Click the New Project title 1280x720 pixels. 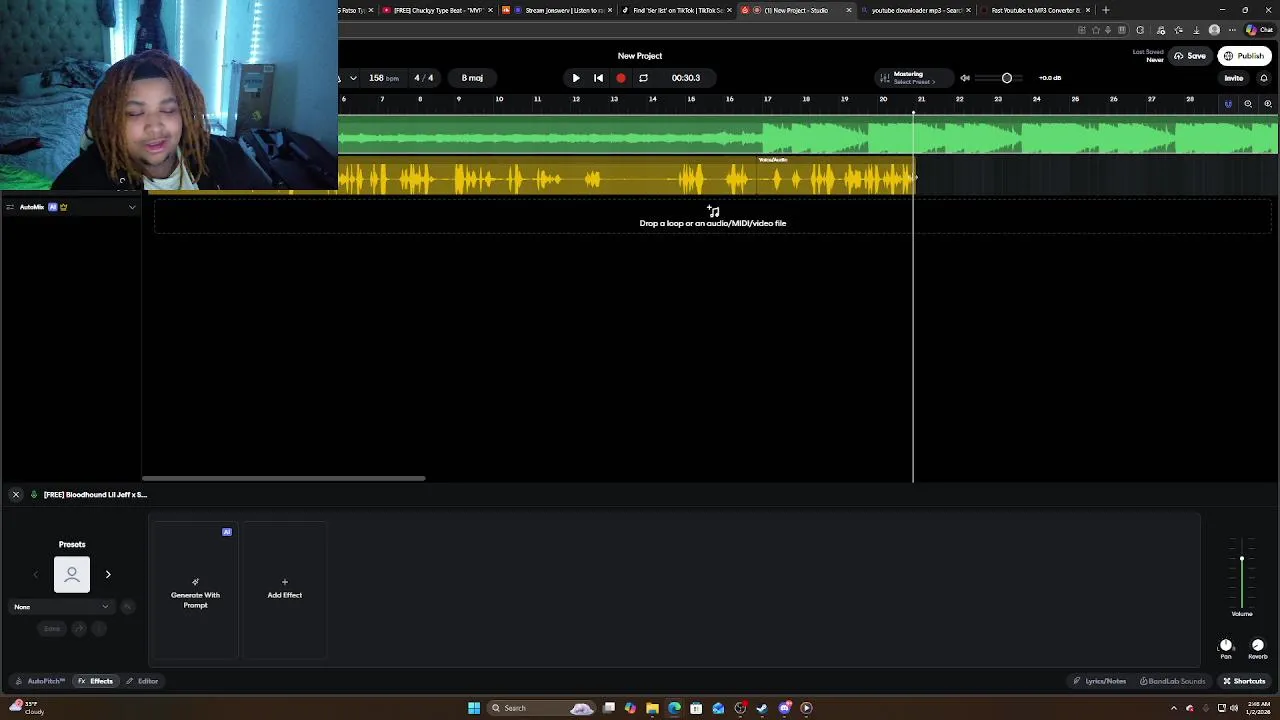640,56
